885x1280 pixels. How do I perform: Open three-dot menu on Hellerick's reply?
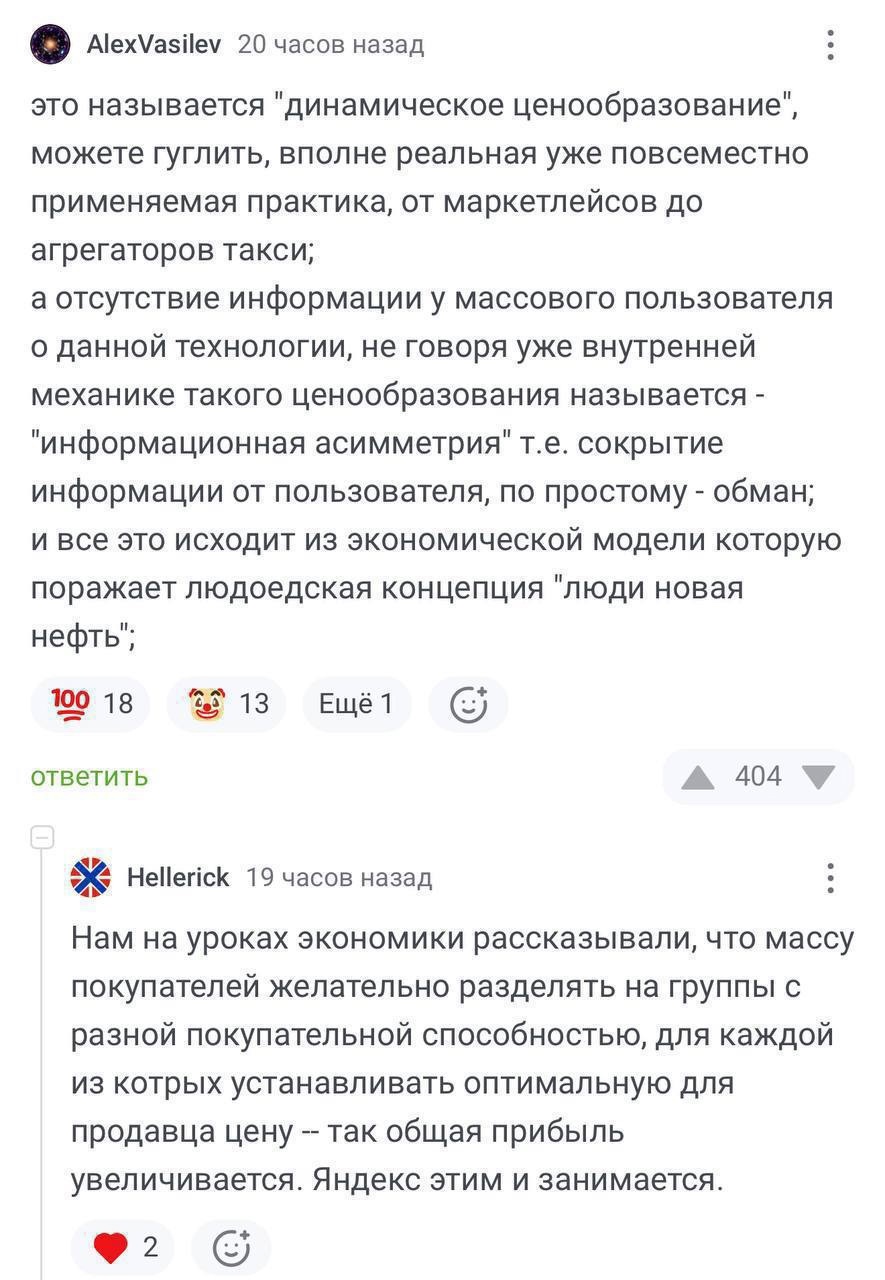830,878
